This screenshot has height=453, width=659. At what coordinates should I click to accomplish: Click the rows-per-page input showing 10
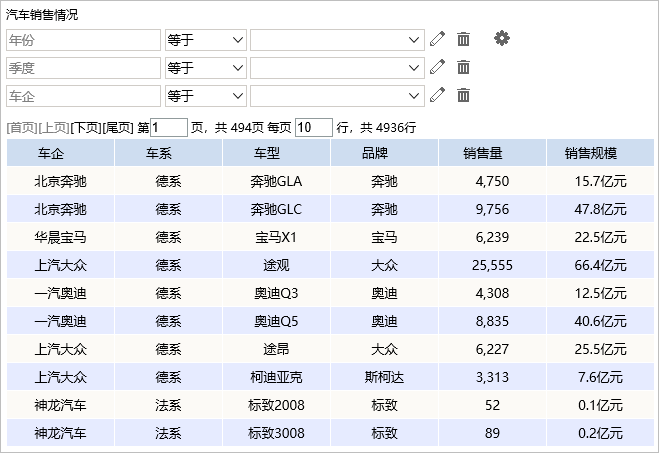click(x=314, y=127)
